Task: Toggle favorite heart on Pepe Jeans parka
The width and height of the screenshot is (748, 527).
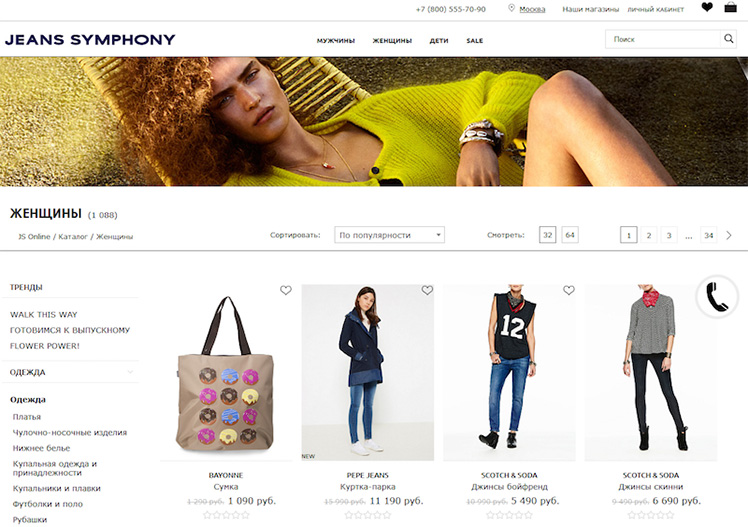Action: (427, 290)
